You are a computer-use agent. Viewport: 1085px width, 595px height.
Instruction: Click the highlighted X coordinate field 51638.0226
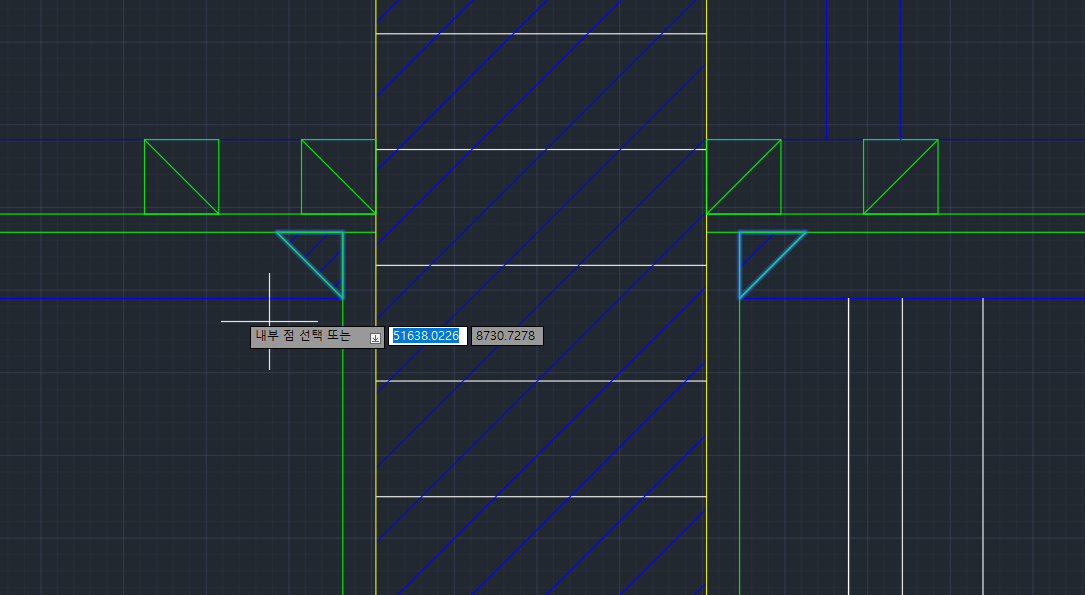click(428, 336)
